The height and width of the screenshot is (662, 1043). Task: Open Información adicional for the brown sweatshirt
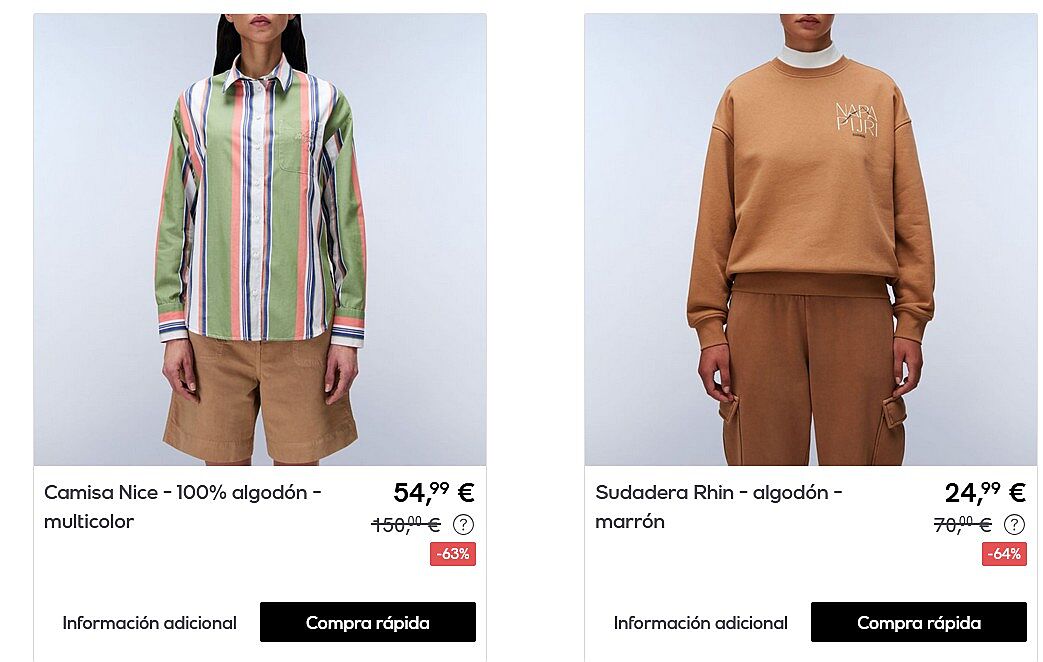pos(700,623)
